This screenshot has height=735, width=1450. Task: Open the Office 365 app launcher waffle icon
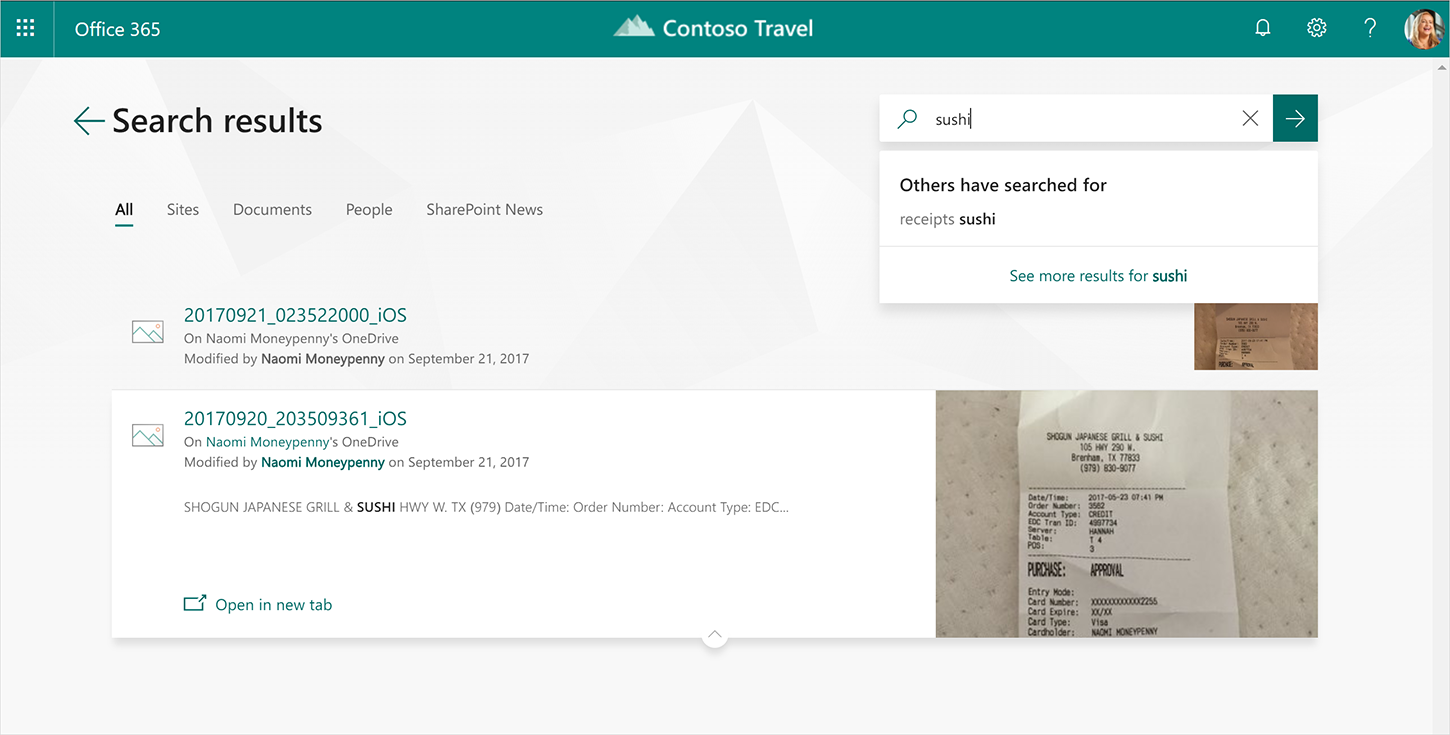coord(24,27)
